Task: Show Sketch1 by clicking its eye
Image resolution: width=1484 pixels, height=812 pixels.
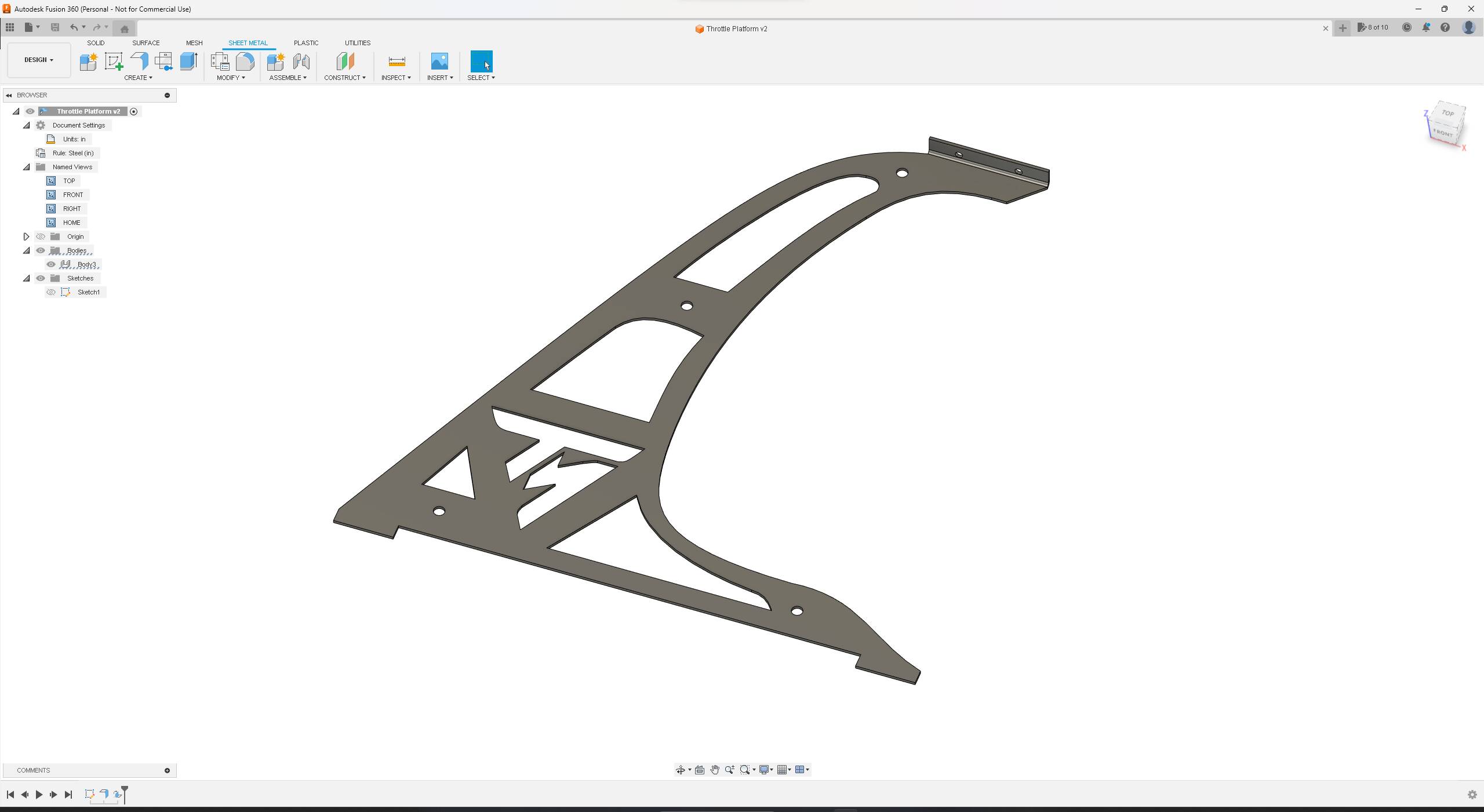Action: pos(51,292)
